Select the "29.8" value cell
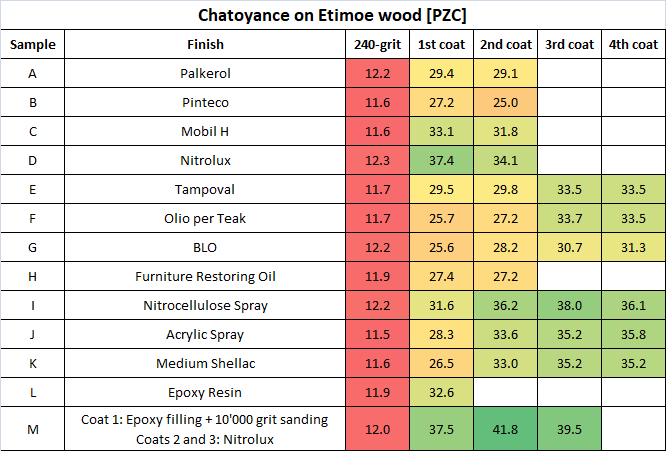Image resolution: width=666 pixels, height=451 pixels. [x=505, y=189]
